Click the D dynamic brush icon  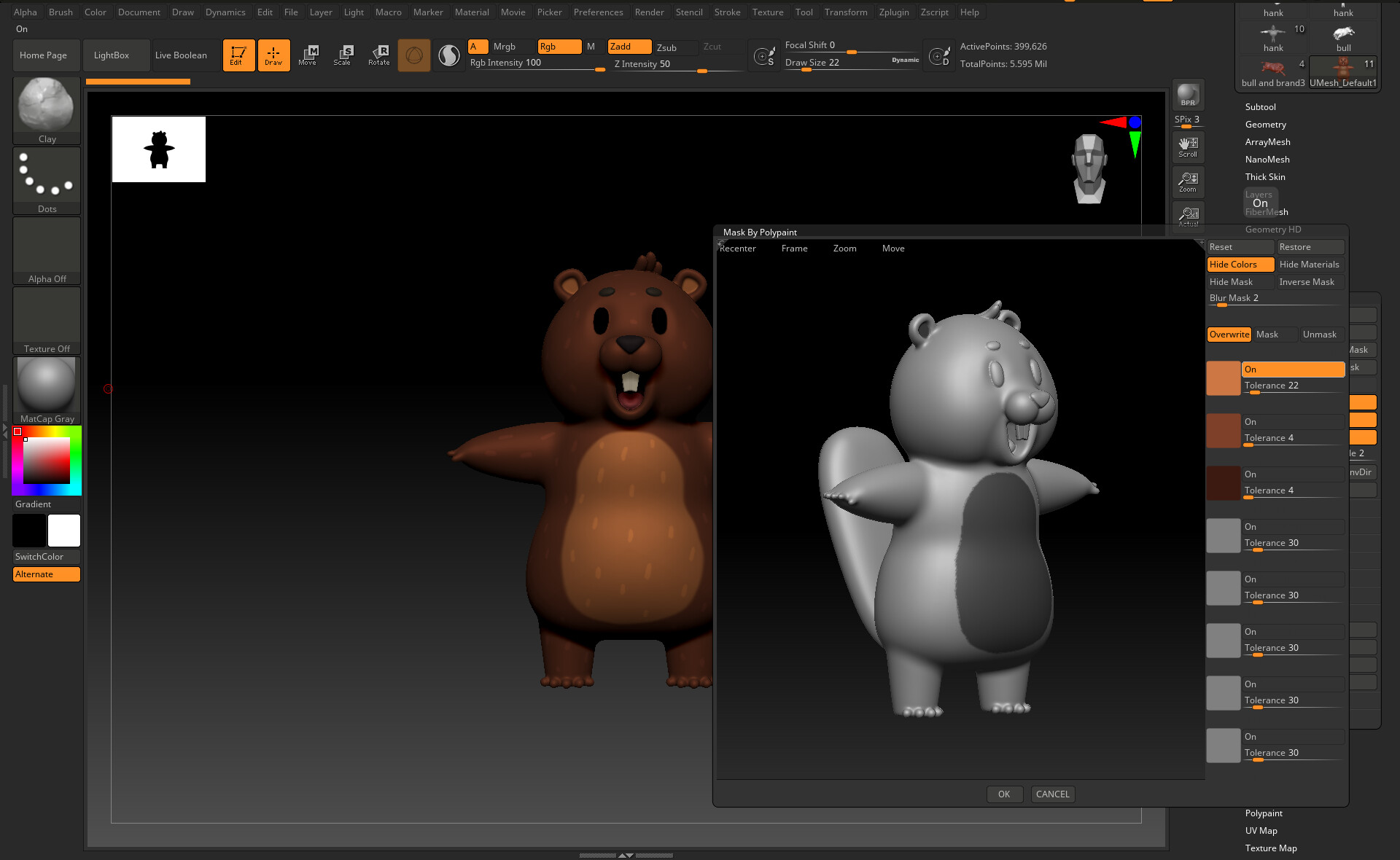click(x=939, y=55)
